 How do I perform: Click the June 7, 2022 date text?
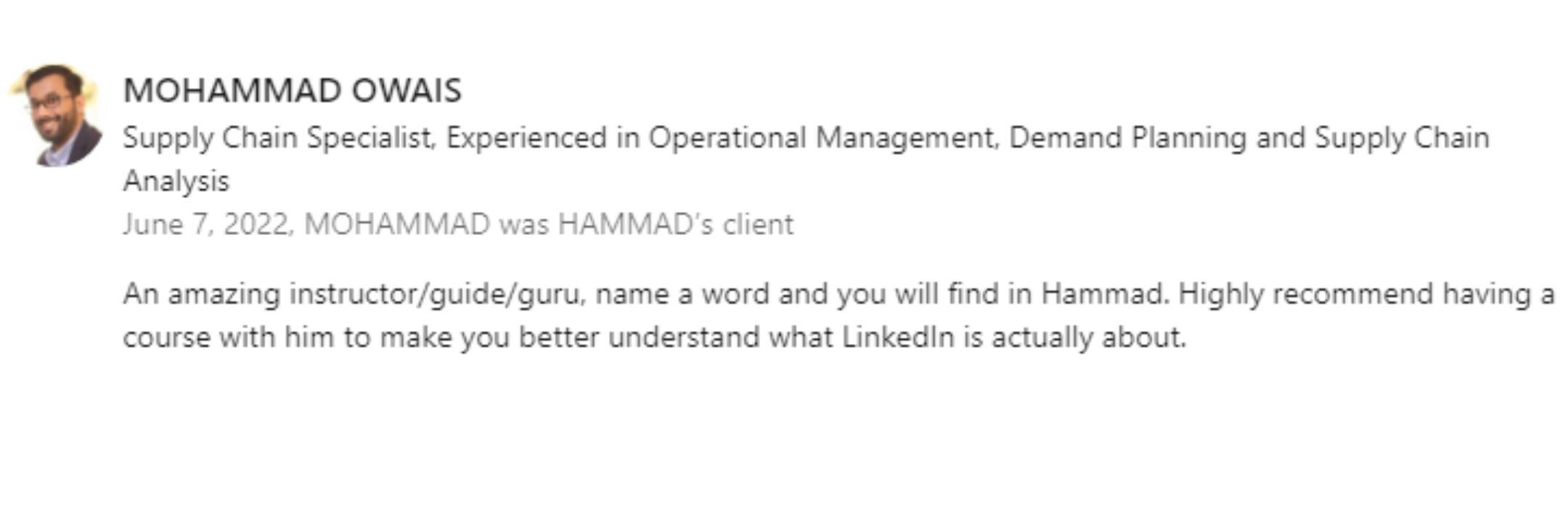point(208,224)
